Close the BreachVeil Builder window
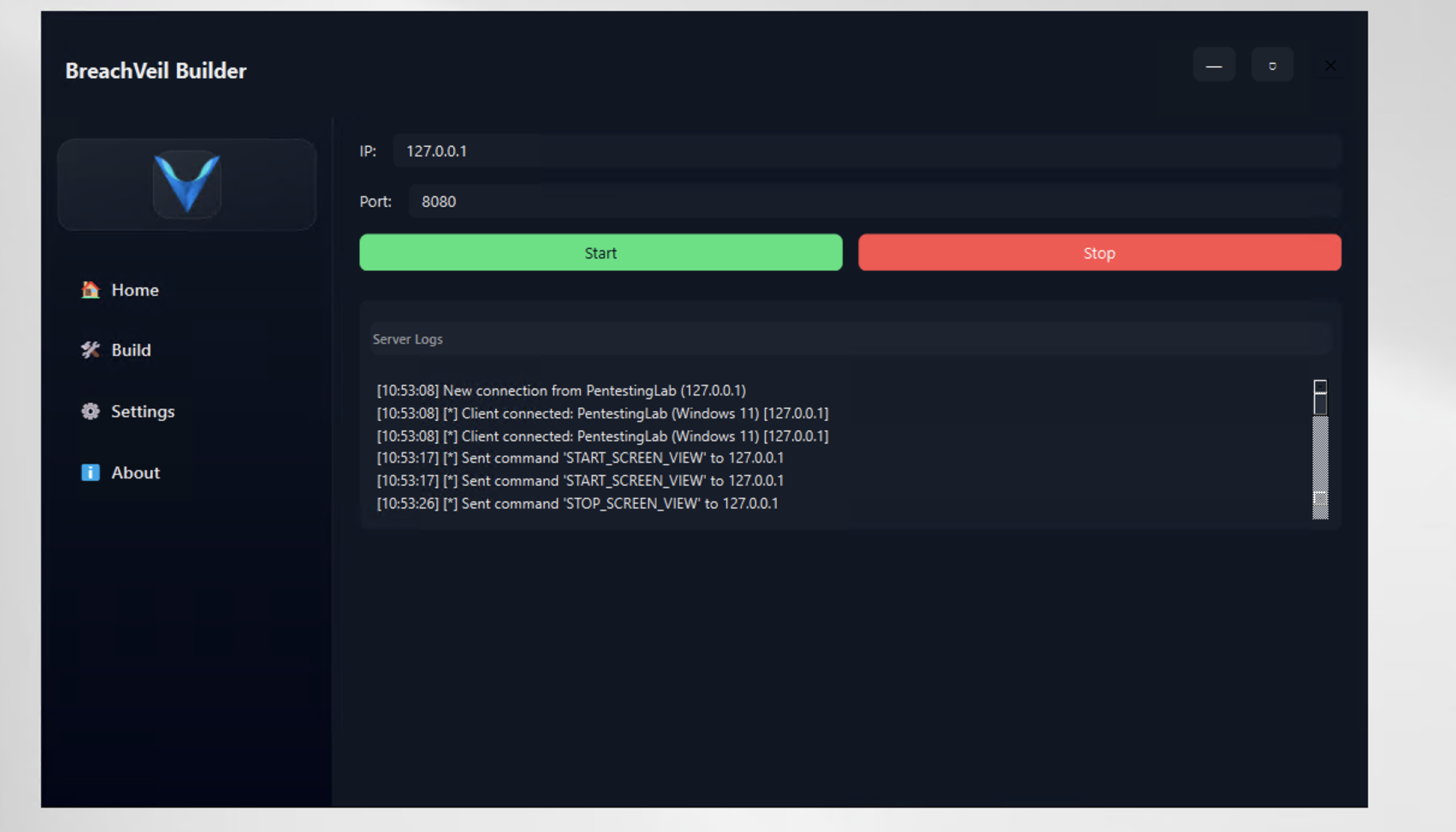The height and width of the screenshot is (832, 1456). pyautogui.click(x=1330, y=66)
